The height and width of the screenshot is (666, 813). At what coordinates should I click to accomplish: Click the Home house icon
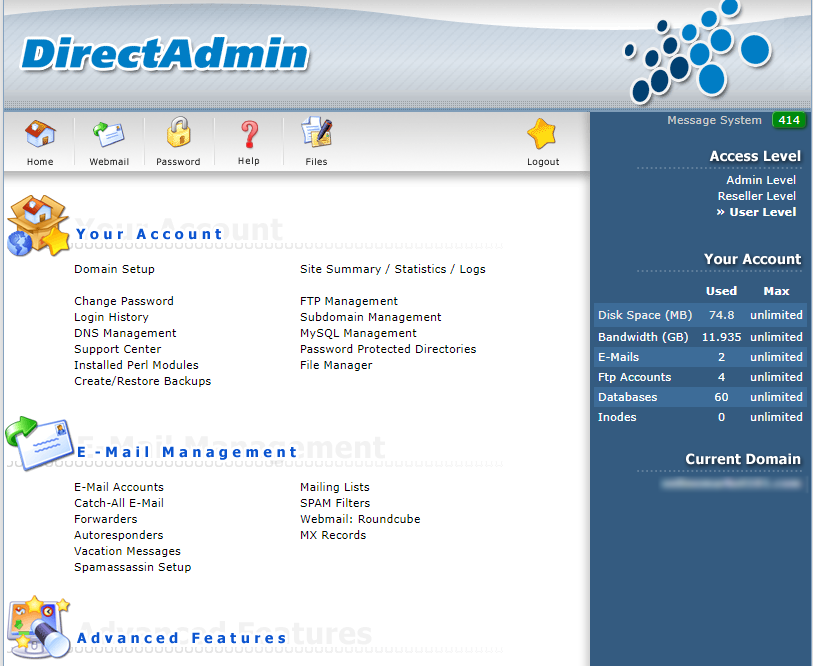click(40, 133)
